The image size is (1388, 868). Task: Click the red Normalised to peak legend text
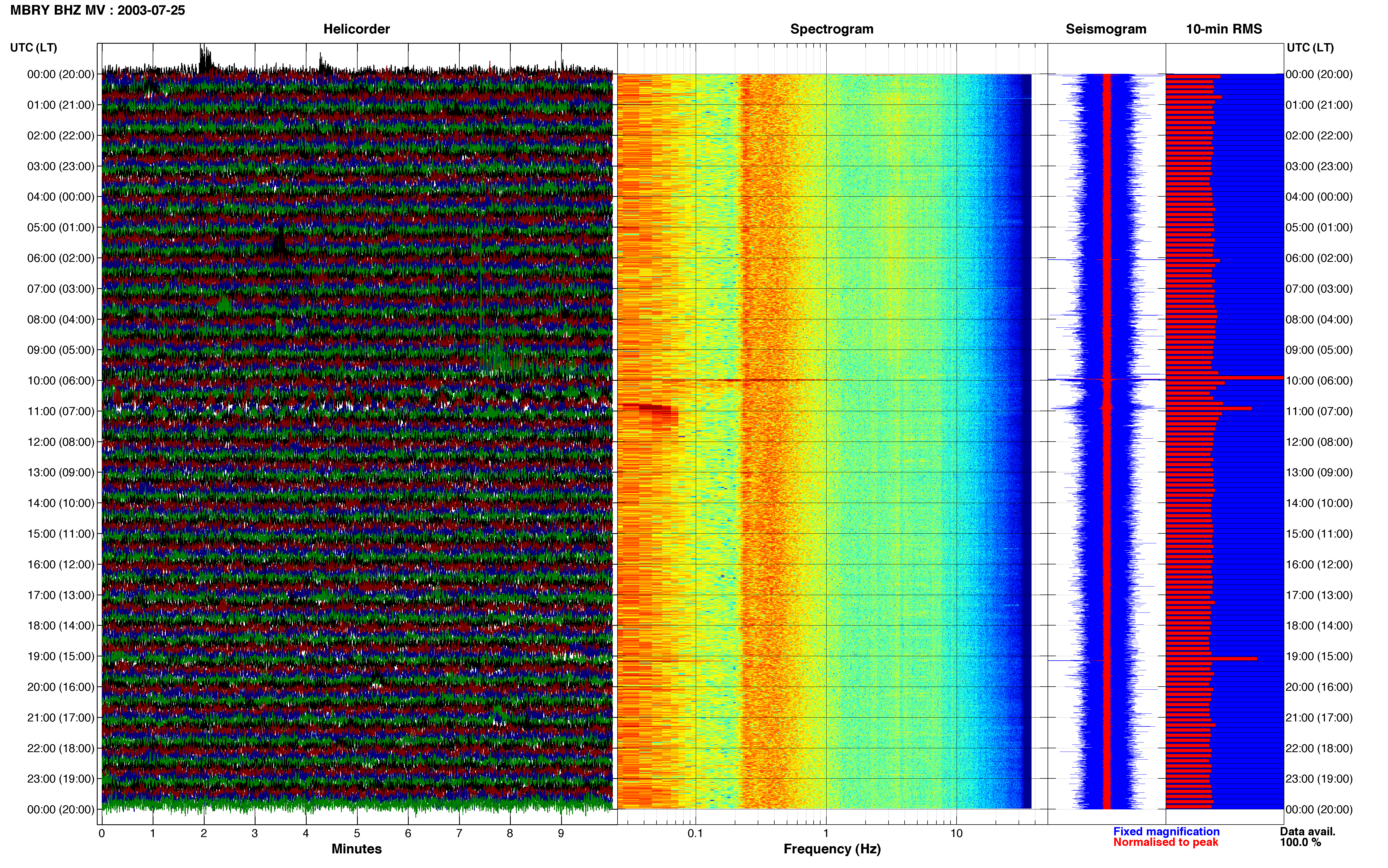[x=1165, y=843]
